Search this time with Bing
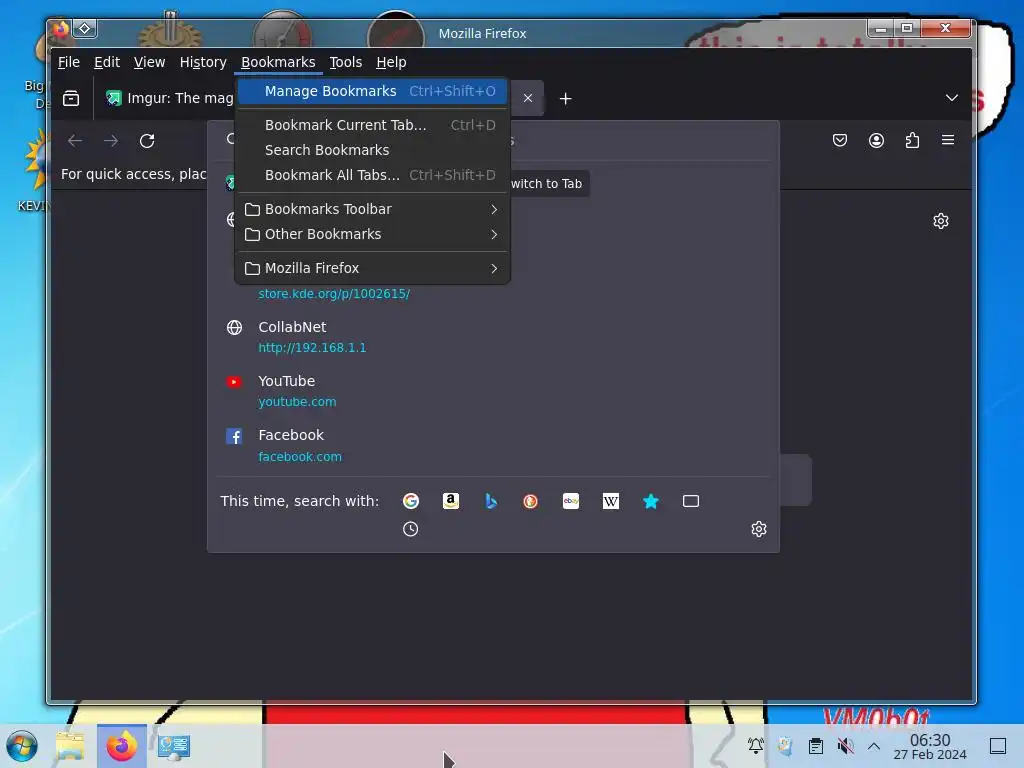Viewport: 1024px width, 768px height. (x=491, y=501)
